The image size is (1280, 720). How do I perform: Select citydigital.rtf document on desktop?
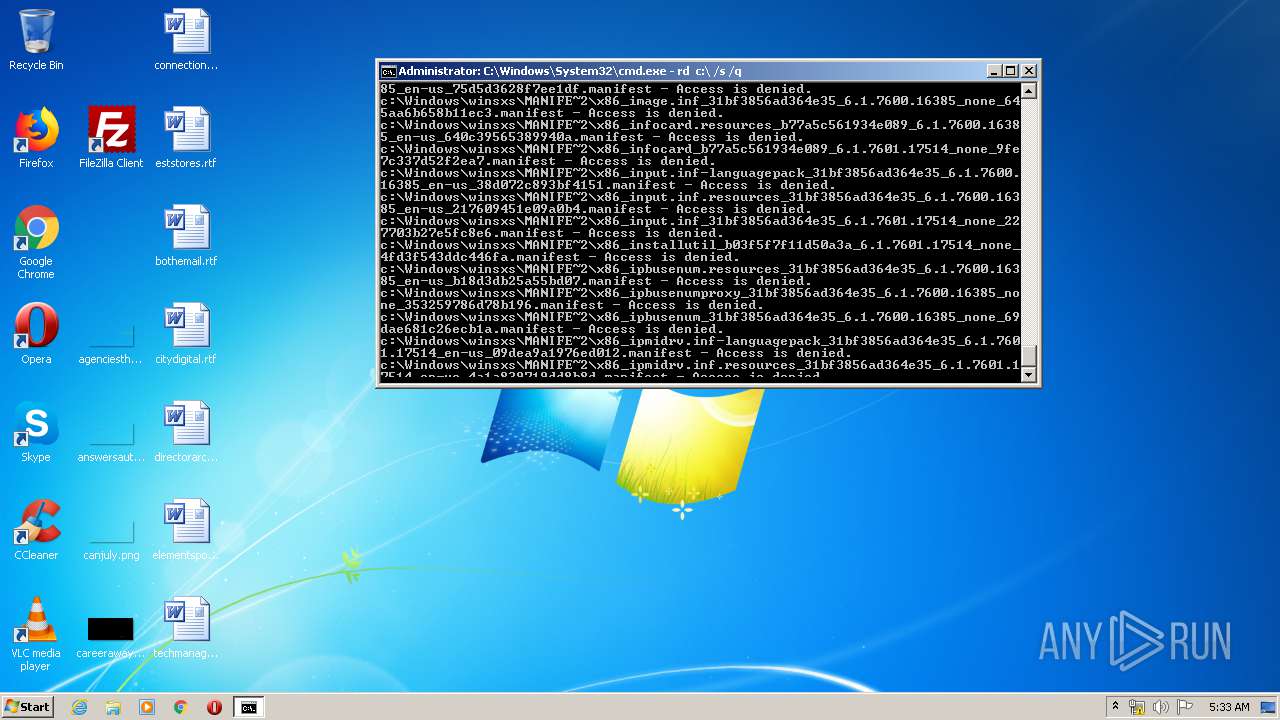[186, 334]
